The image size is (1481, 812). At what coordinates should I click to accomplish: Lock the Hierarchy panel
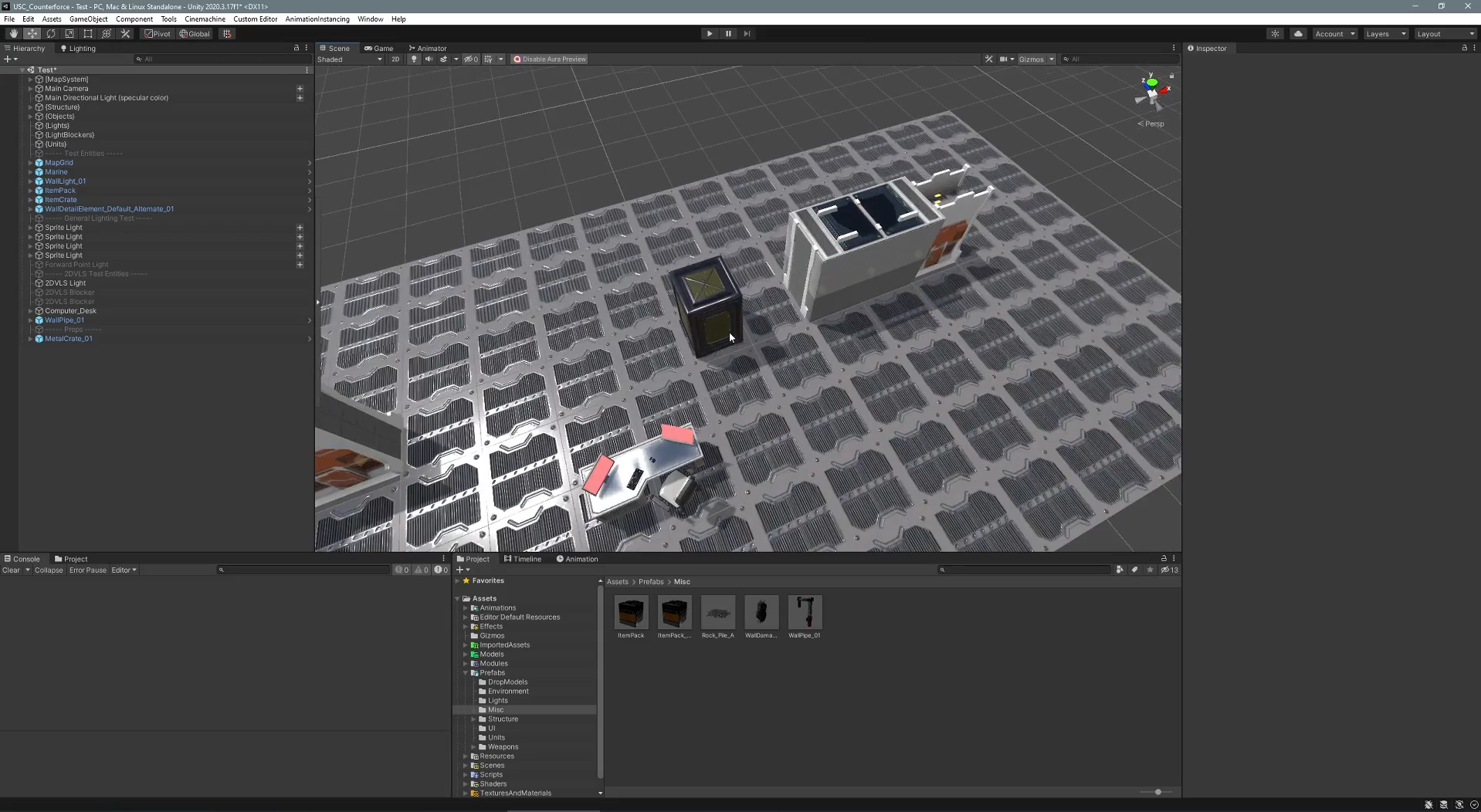click(297, 48)
